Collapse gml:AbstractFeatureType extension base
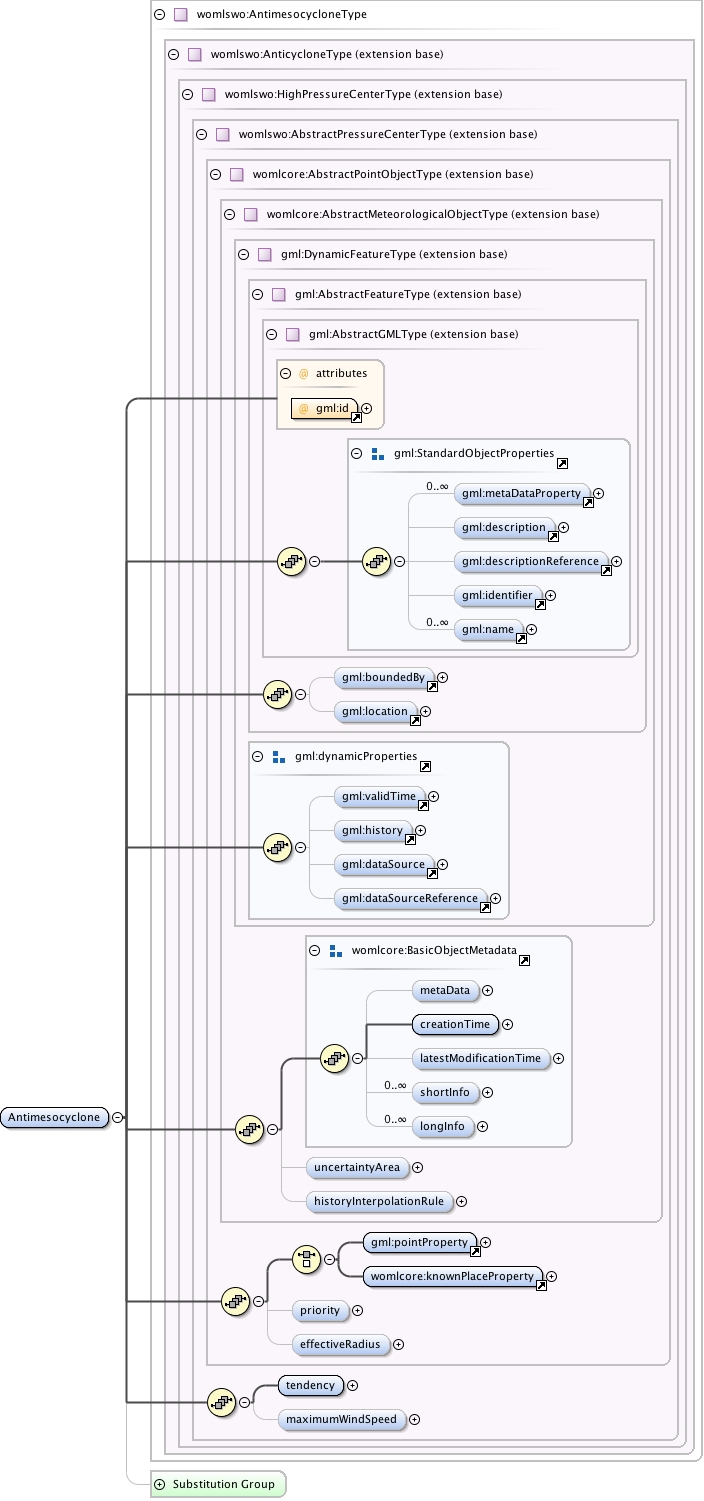Image resolution: width=704 pixels, height=1501 pixels. pyautogui.click(x=257, y=294)
